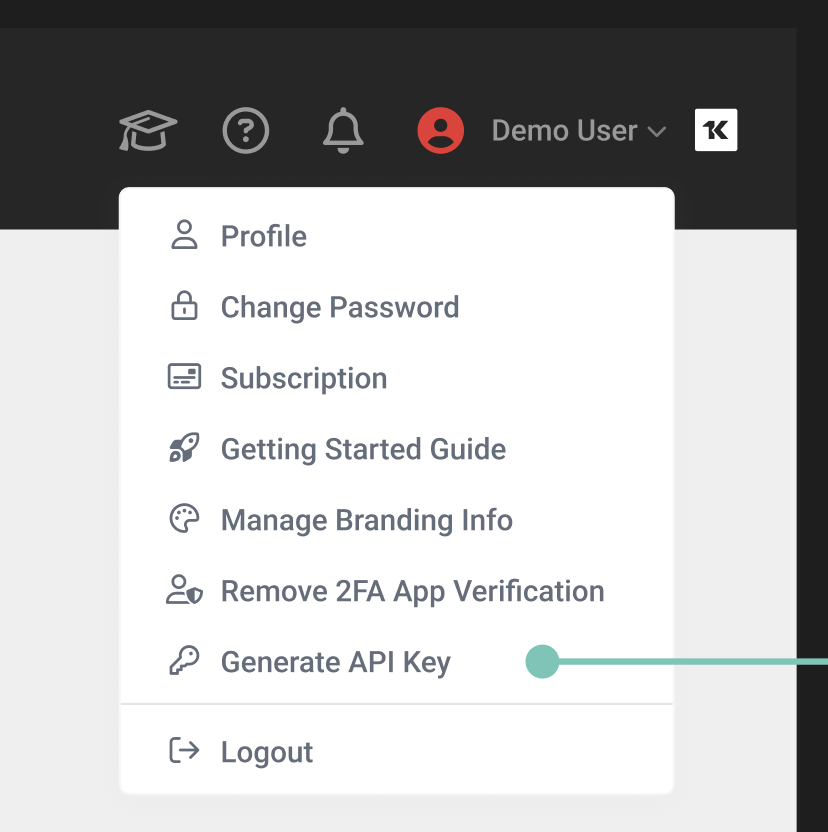Click the key icon for API key

184,661
